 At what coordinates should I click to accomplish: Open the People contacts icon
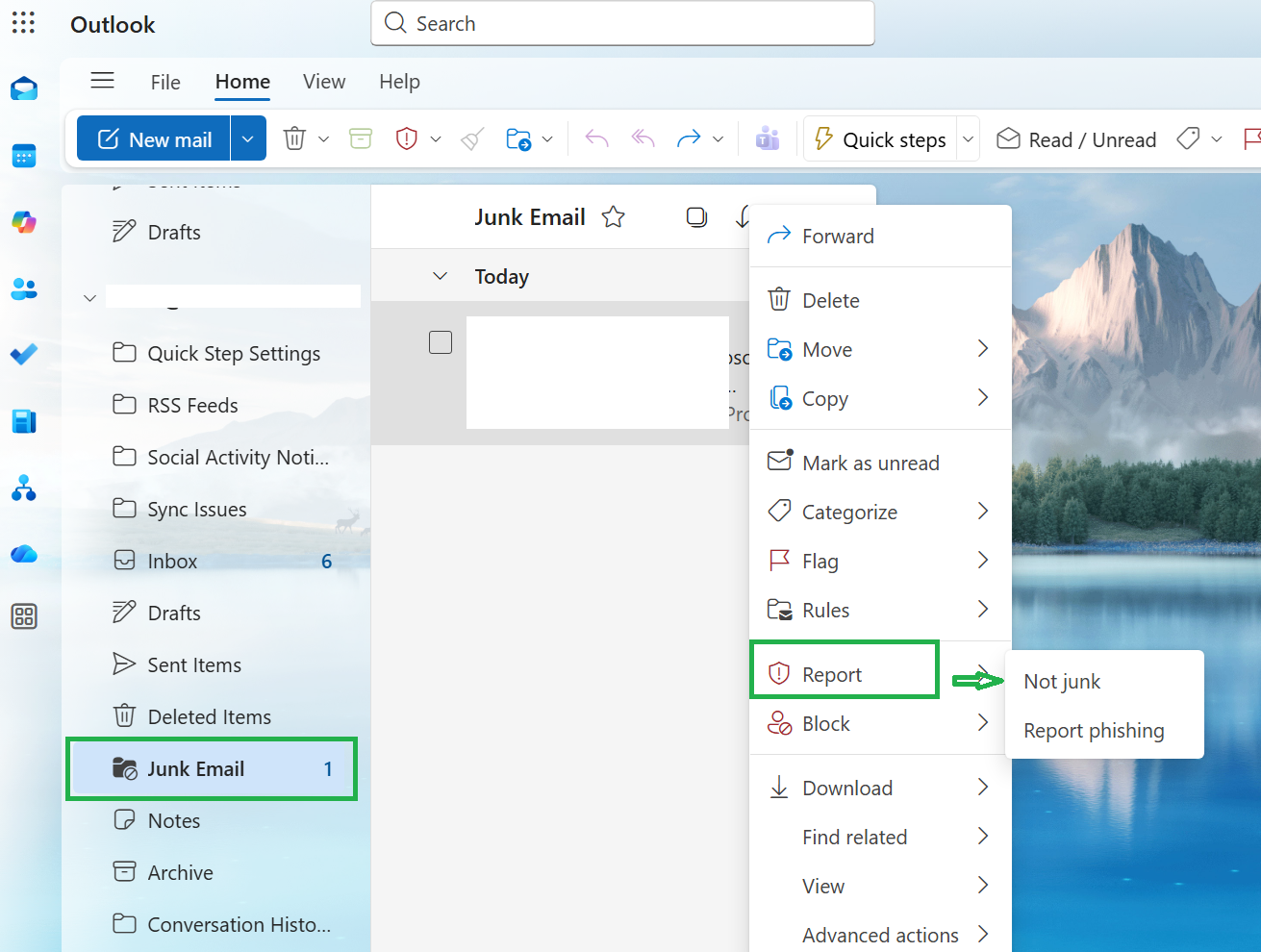[x=24, y=288]
